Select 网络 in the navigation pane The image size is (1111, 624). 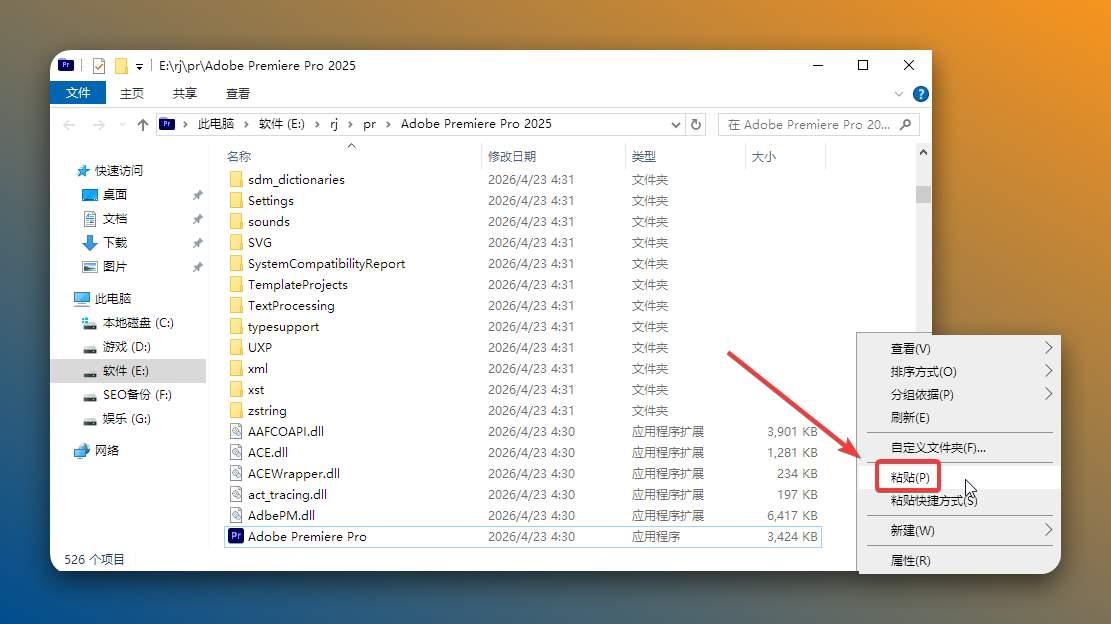coord(107,450)
